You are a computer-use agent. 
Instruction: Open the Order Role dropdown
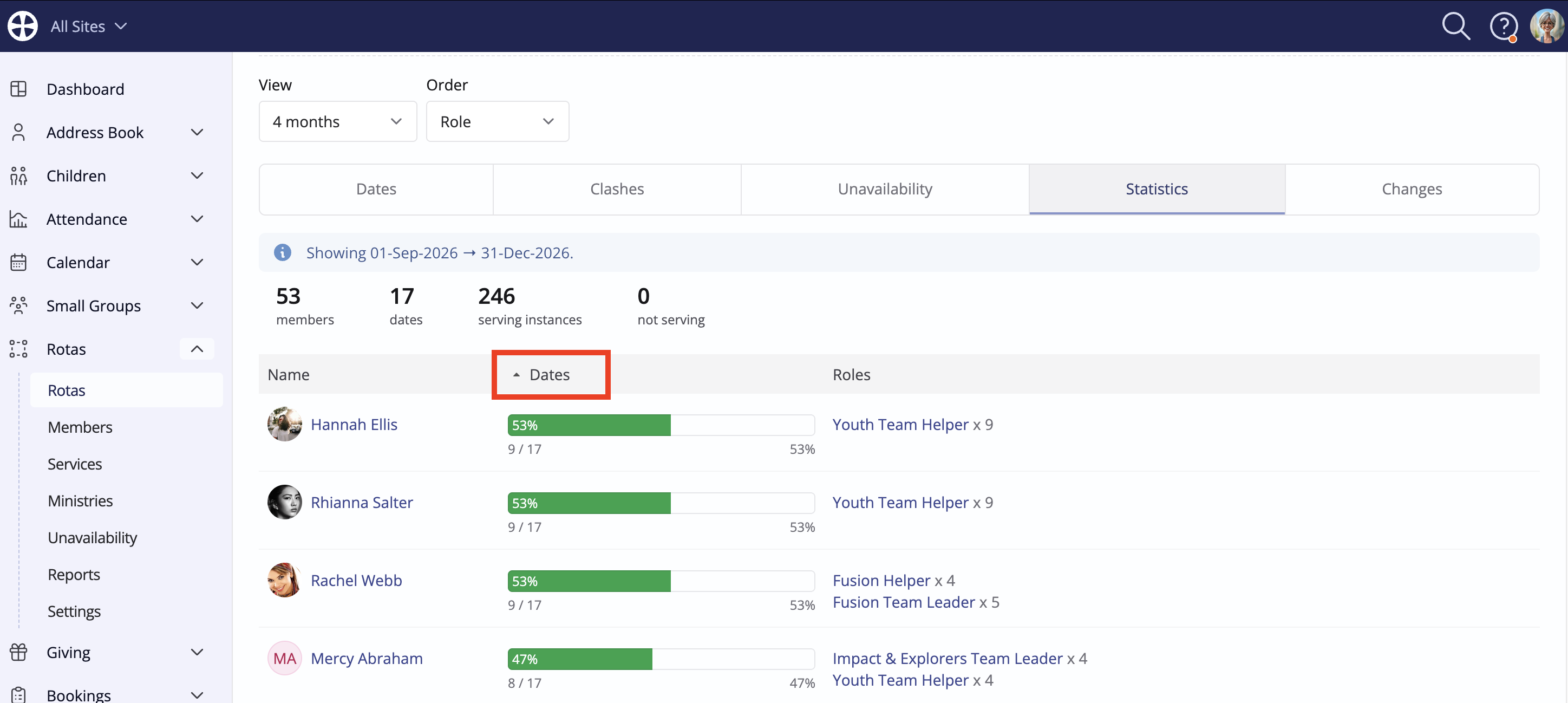497,122
